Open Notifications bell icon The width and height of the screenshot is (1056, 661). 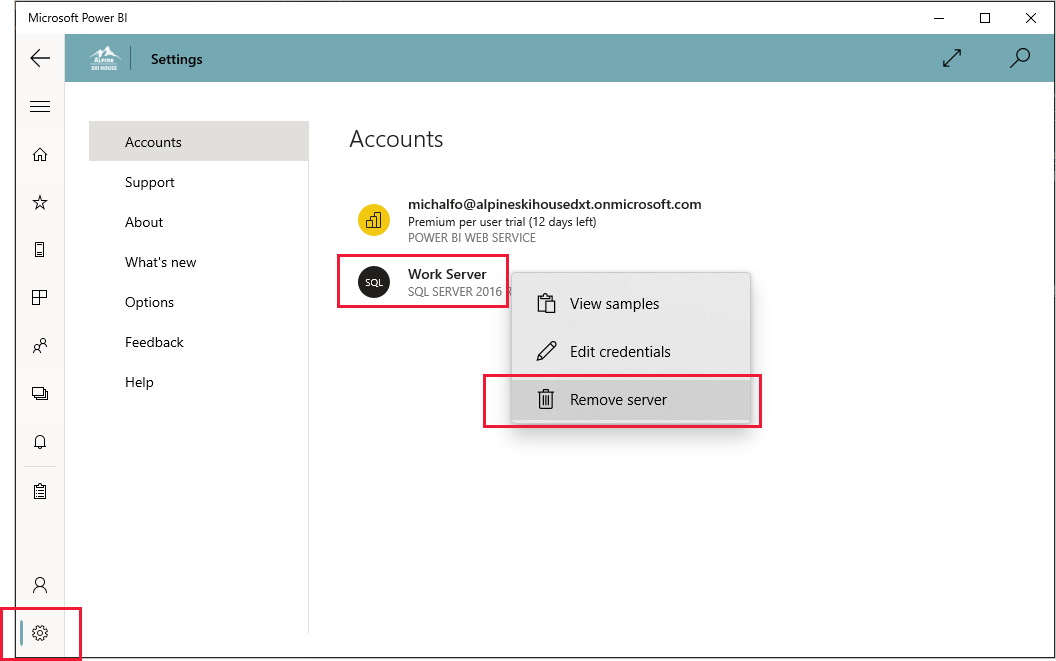click(40, 441)
